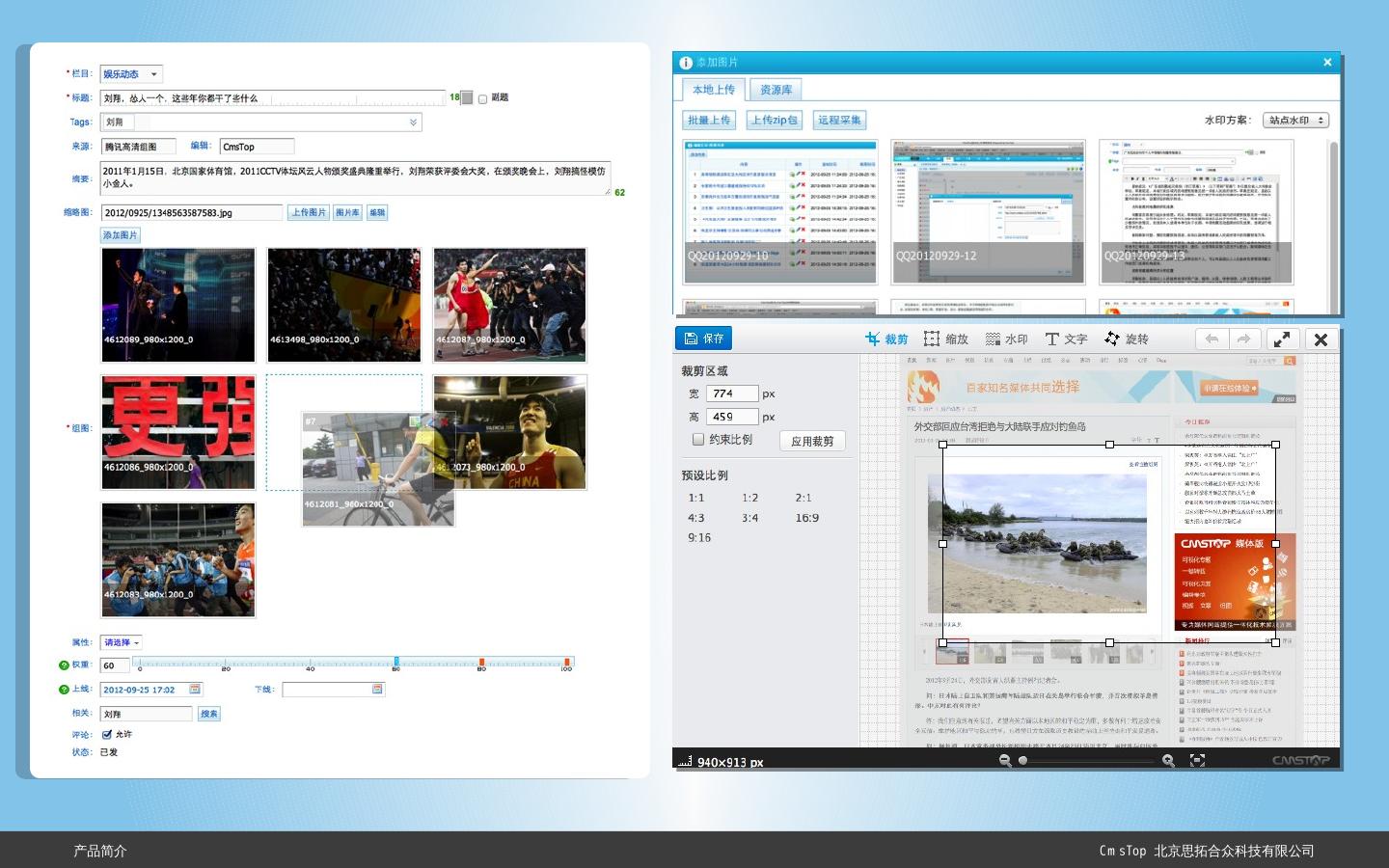Open the 水印 watermark tool
The width and height of the screenshot is (1389, 868).
click(1006, 339)
